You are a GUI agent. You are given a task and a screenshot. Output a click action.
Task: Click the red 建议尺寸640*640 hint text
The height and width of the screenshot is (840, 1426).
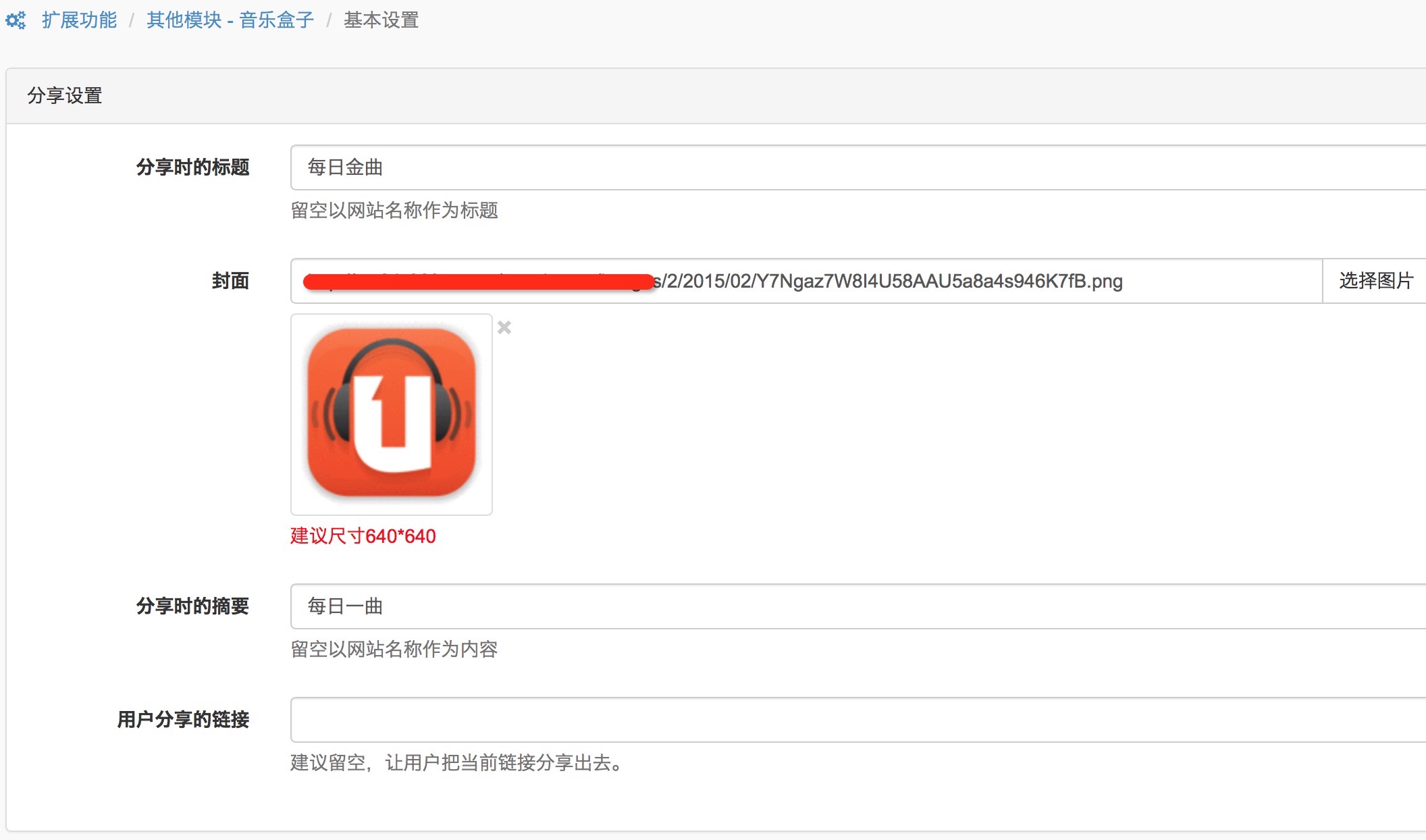coord(363,536)
